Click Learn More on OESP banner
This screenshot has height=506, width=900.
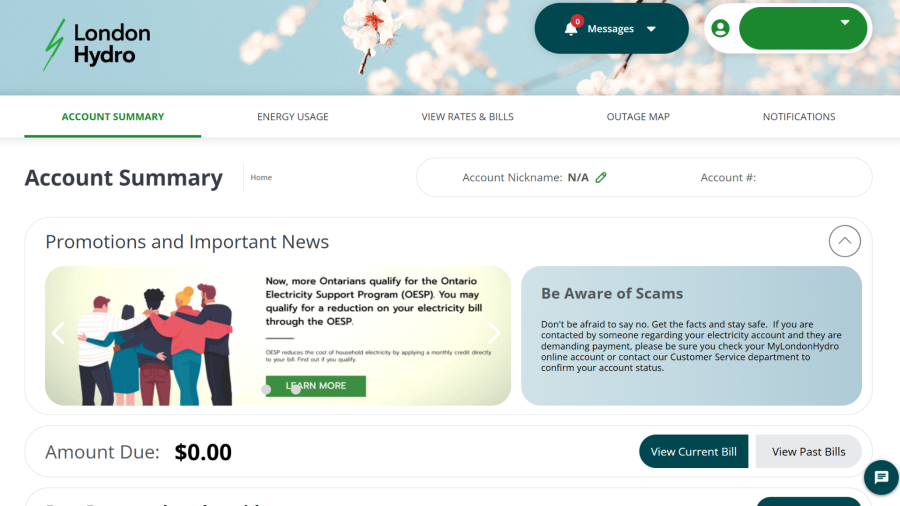[316, 386]
